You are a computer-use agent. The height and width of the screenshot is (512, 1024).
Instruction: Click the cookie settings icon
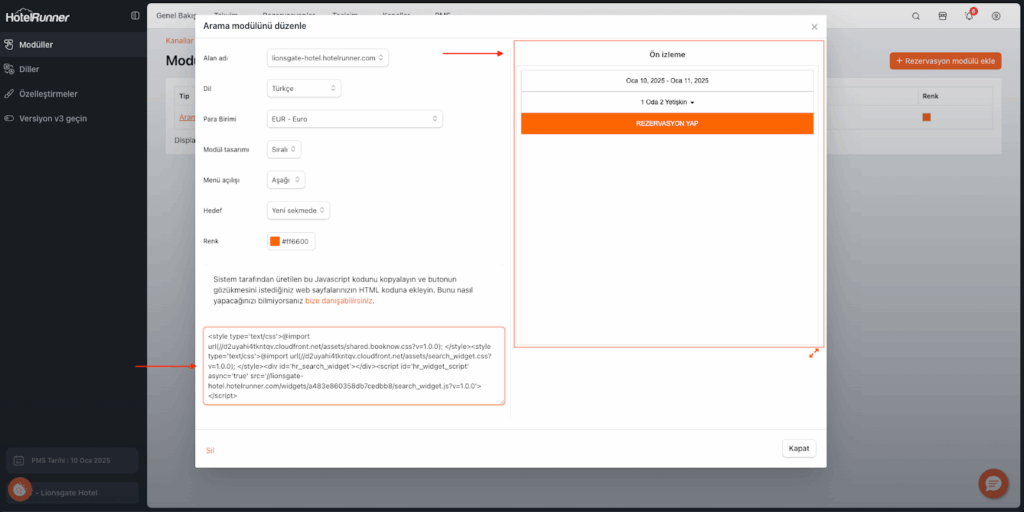click(20, 490)
